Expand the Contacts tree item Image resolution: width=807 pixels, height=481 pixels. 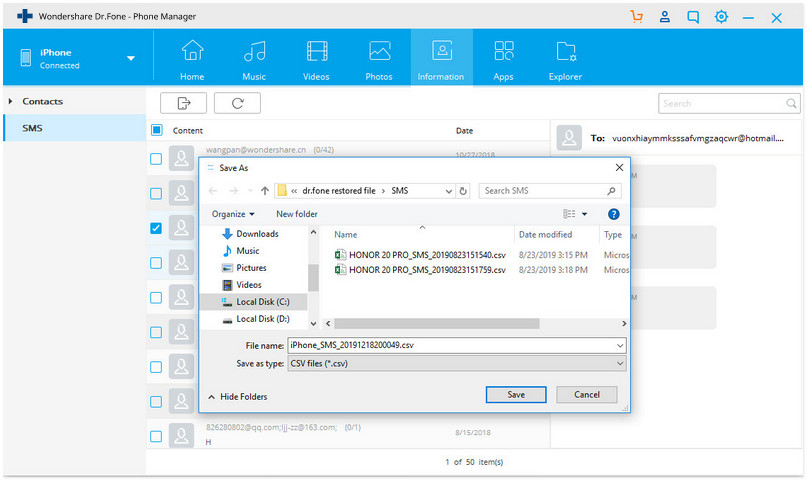click(x=10, y=101)
